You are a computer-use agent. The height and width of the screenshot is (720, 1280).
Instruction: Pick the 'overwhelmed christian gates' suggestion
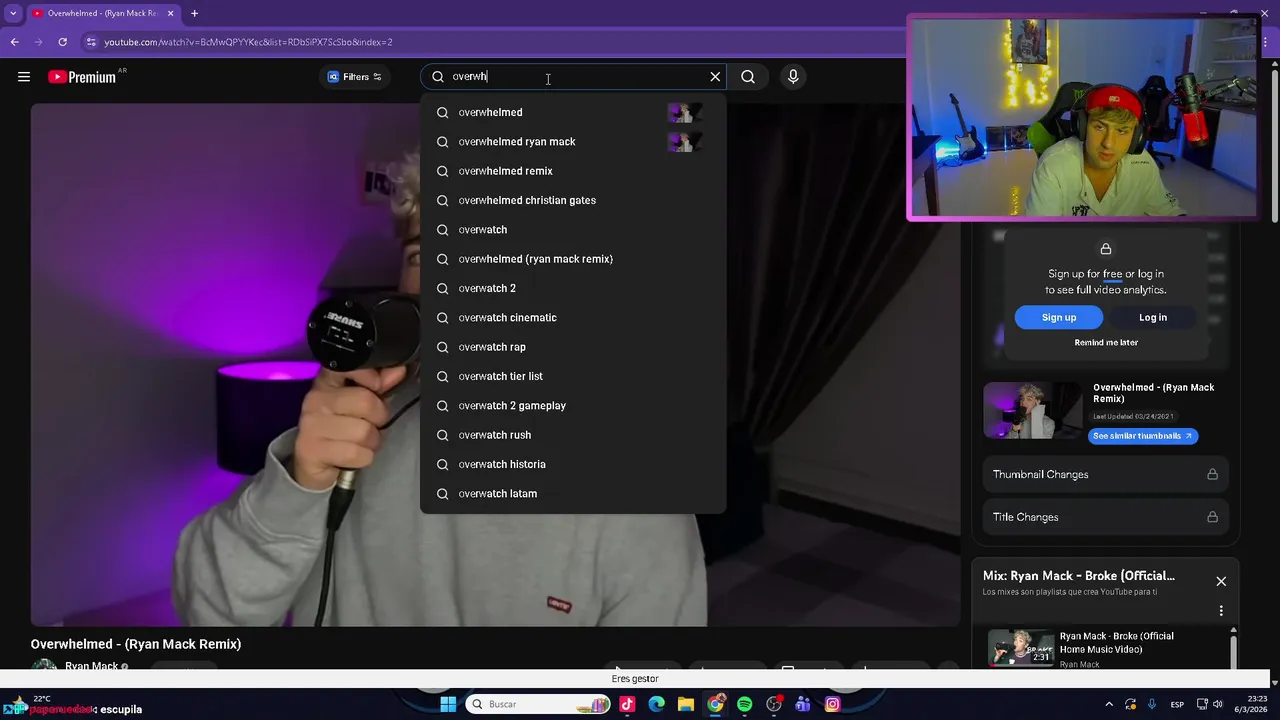pyautogui.click(x=573, y=200)
